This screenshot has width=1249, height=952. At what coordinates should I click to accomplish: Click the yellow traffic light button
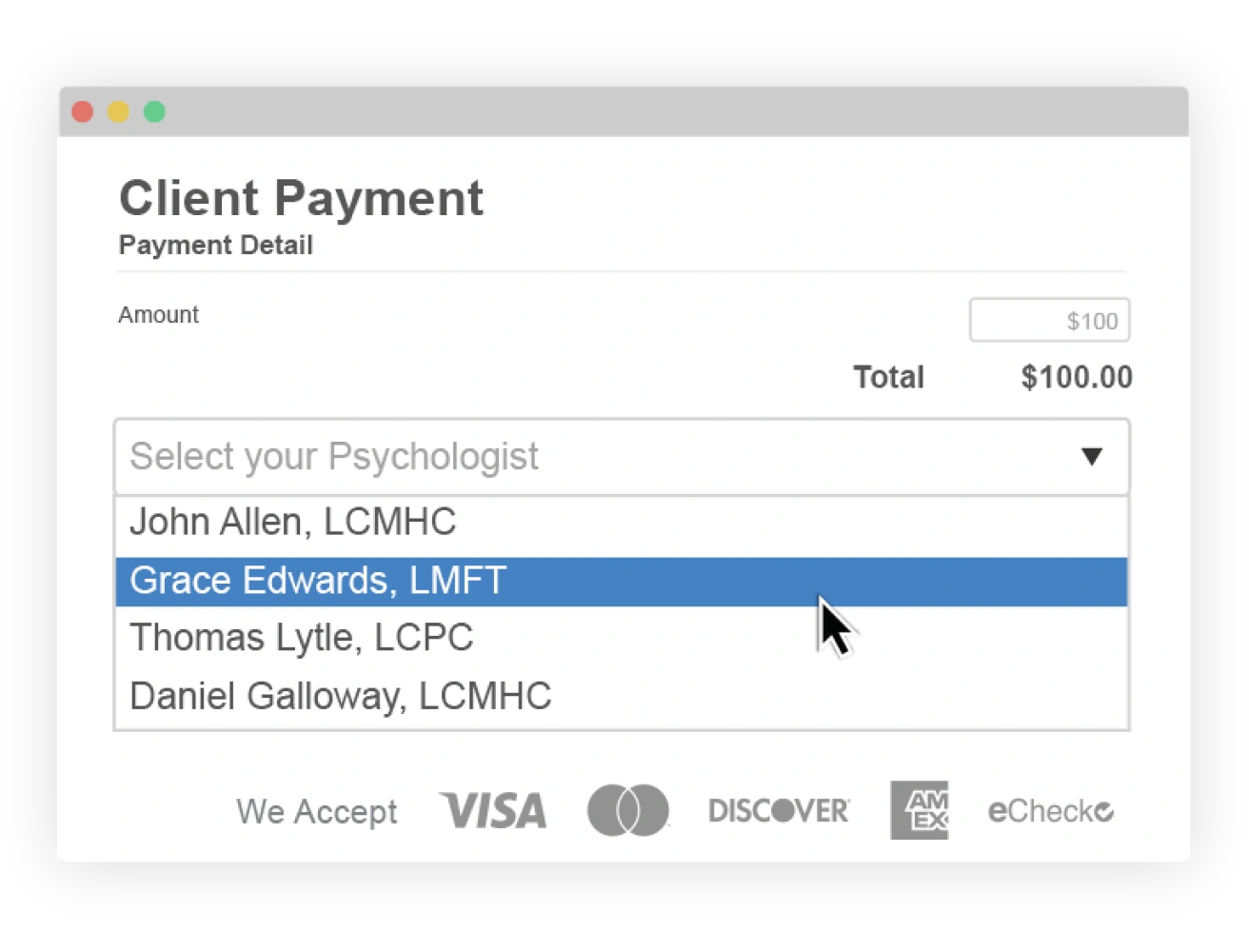pos(118,111)
